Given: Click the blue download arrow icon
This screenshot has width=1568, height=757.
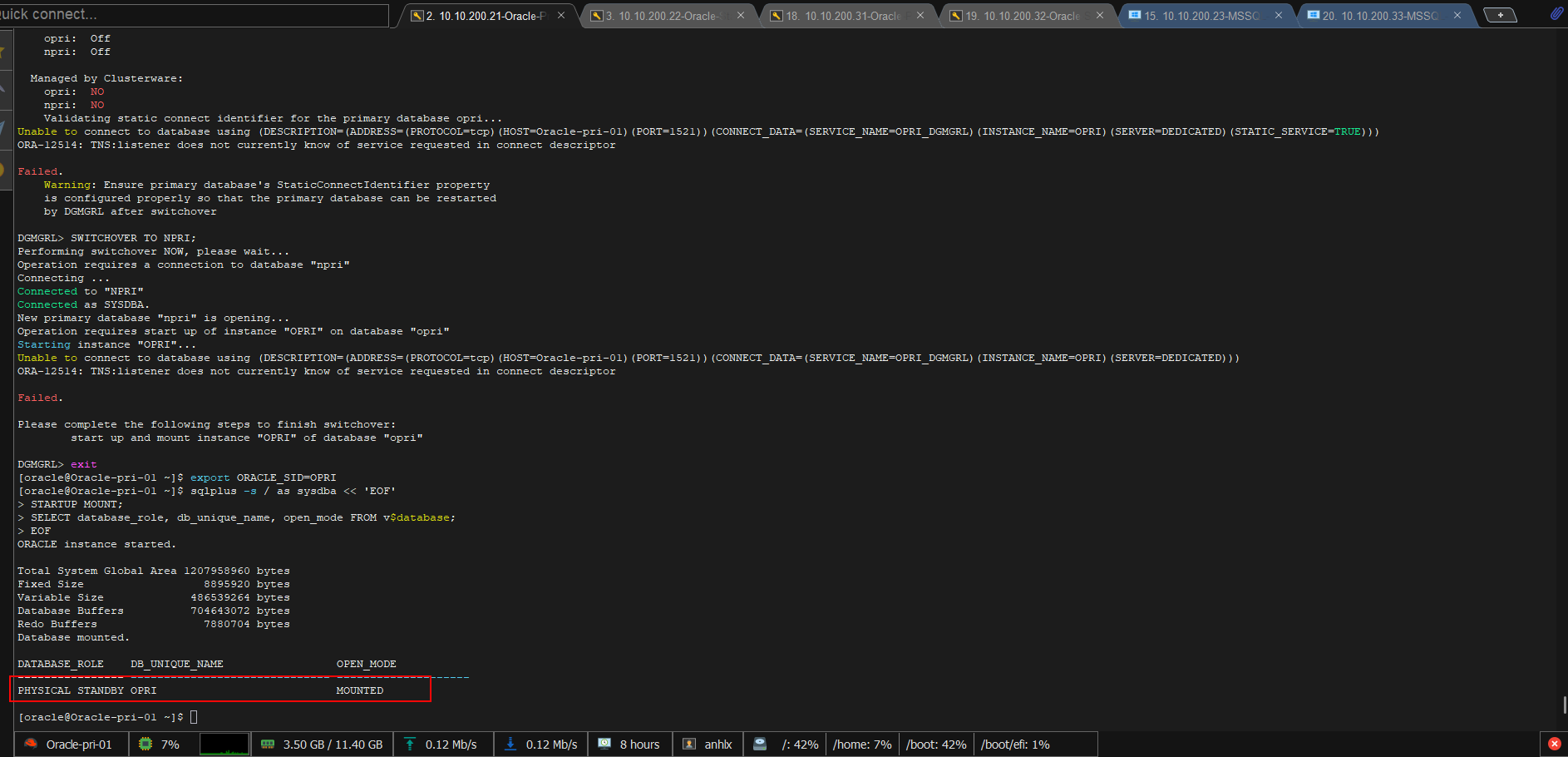Looking at the screenshot, I should click(510, 744).
